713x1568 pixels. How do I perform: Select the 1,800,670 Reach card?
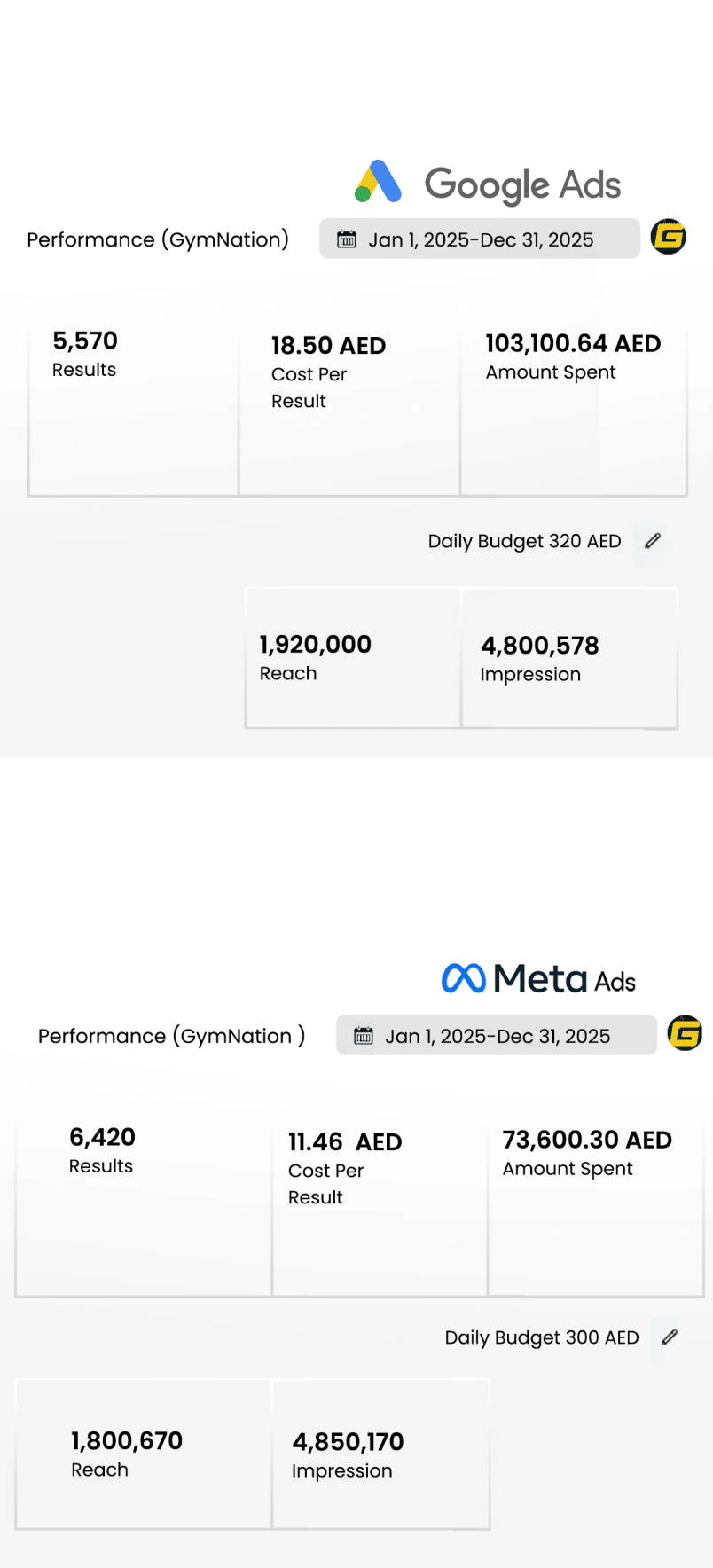(x=143, y=1454)
